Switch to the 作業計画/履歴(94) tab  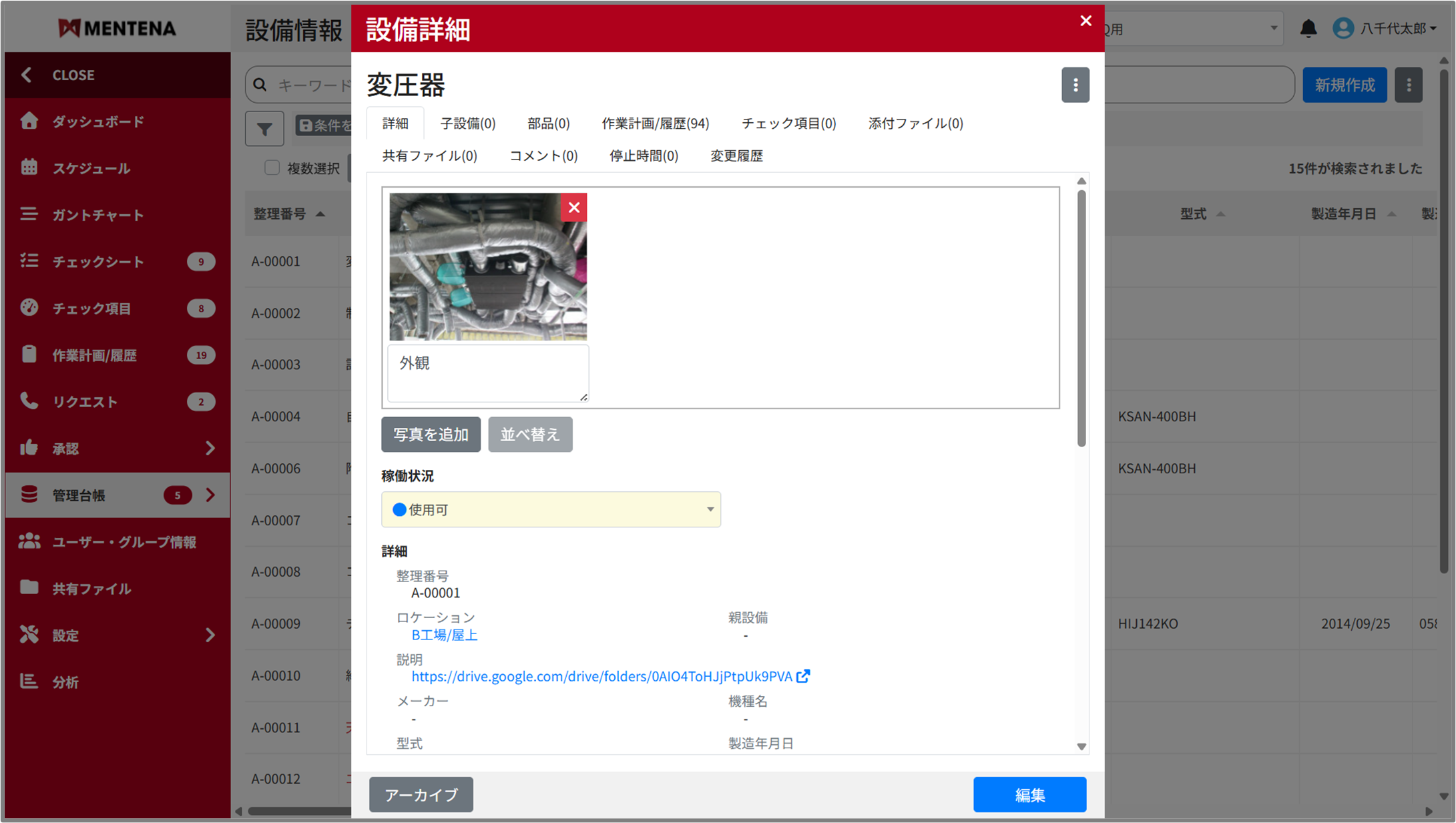tap(654, 123)
